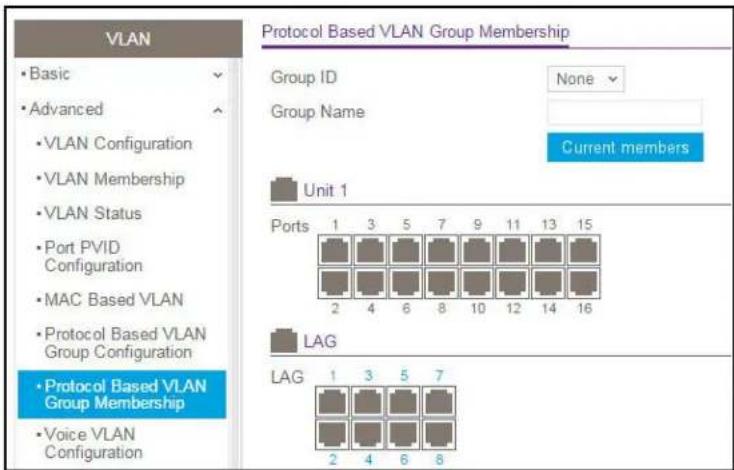Open MAC Based VLAN page

114,300
